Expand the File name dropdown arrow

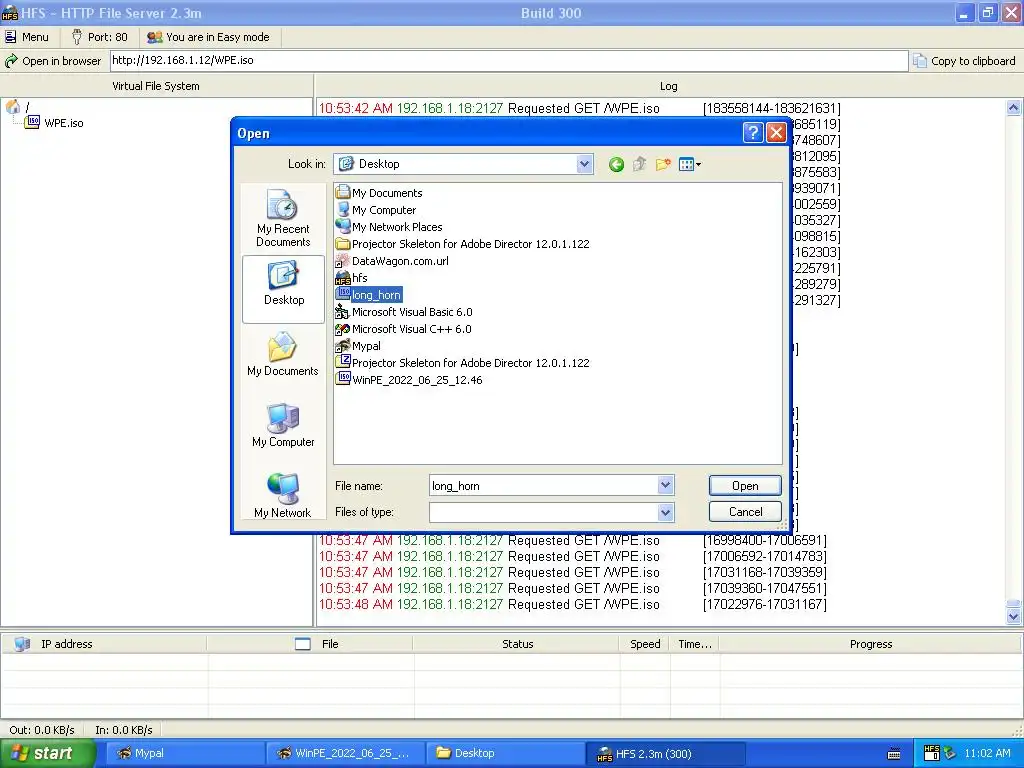(665, 485)
